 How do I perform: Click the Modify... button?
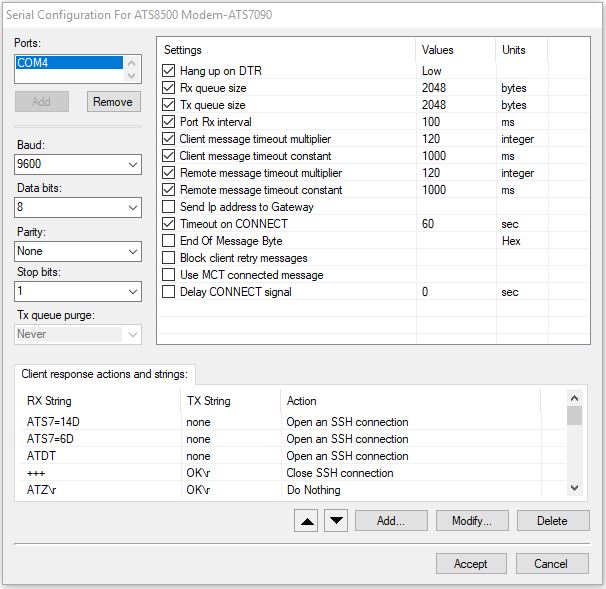click(x=471, y=520)
